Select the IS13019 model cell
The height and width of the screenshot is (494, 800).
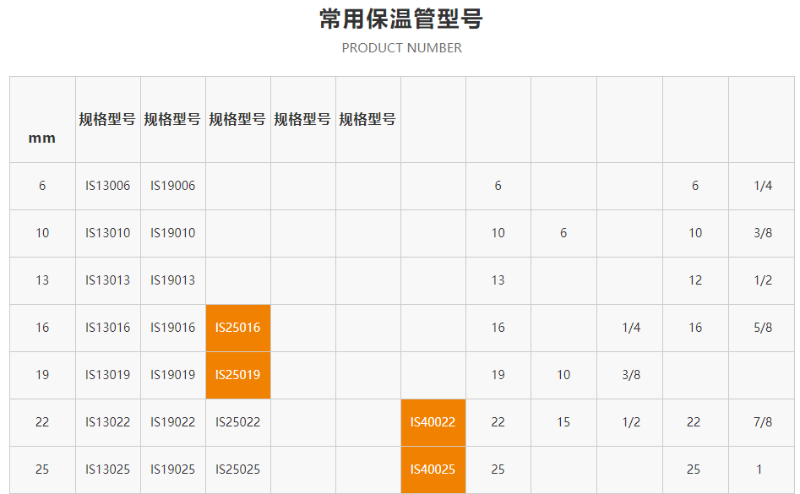tap(107, 375)
